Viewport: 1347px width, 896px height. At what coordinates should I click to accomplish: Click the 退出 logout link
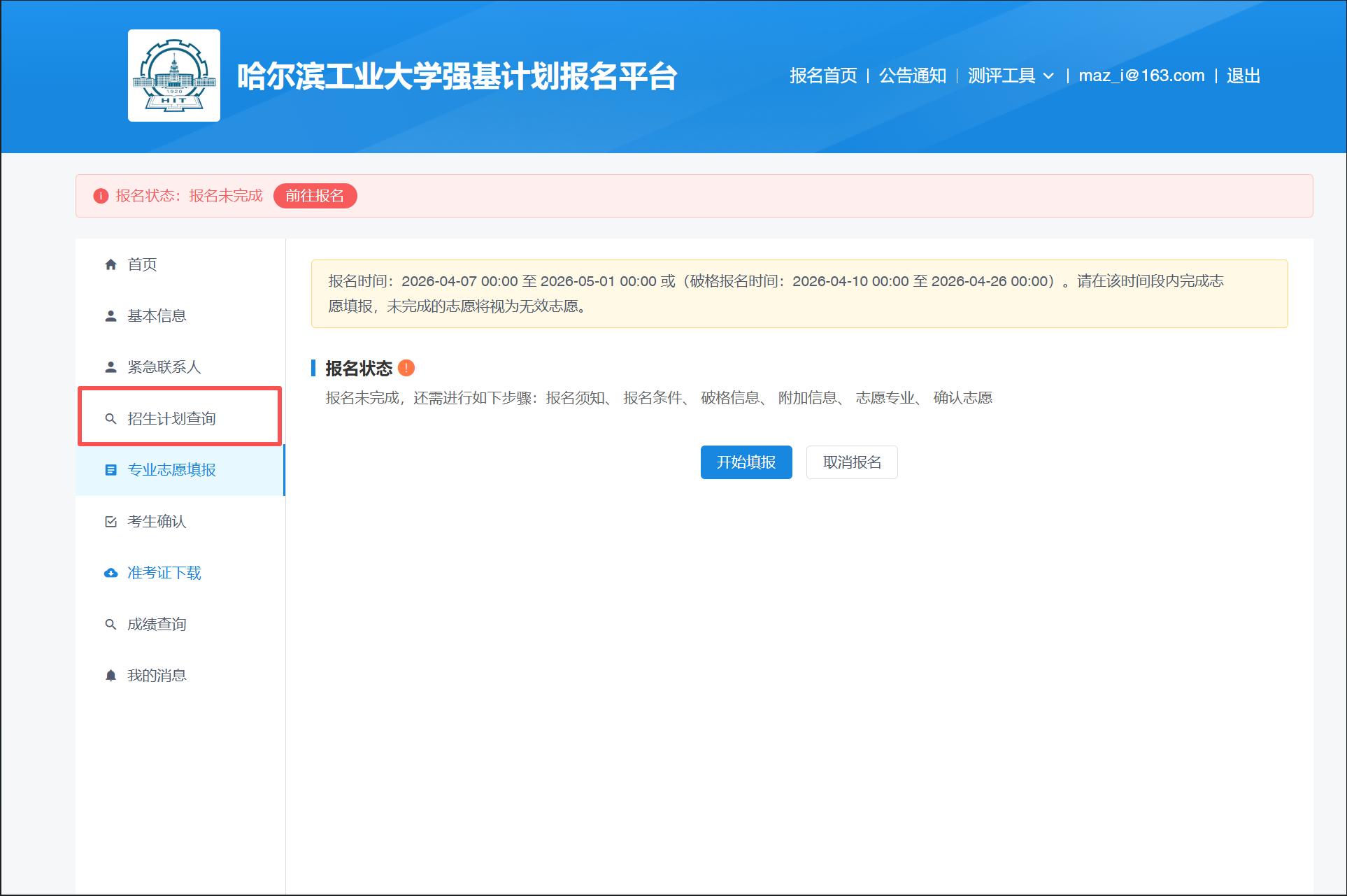pos(1243,76)
